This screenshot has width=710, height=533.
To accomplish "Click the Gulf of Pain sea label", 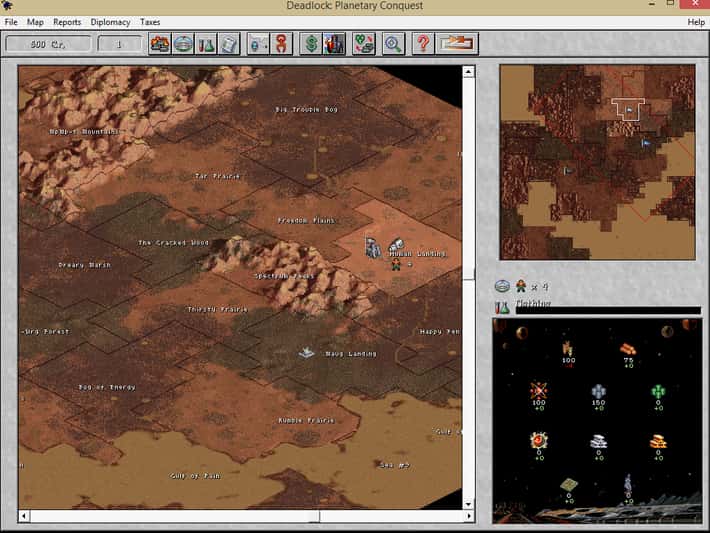I will 196,476.
